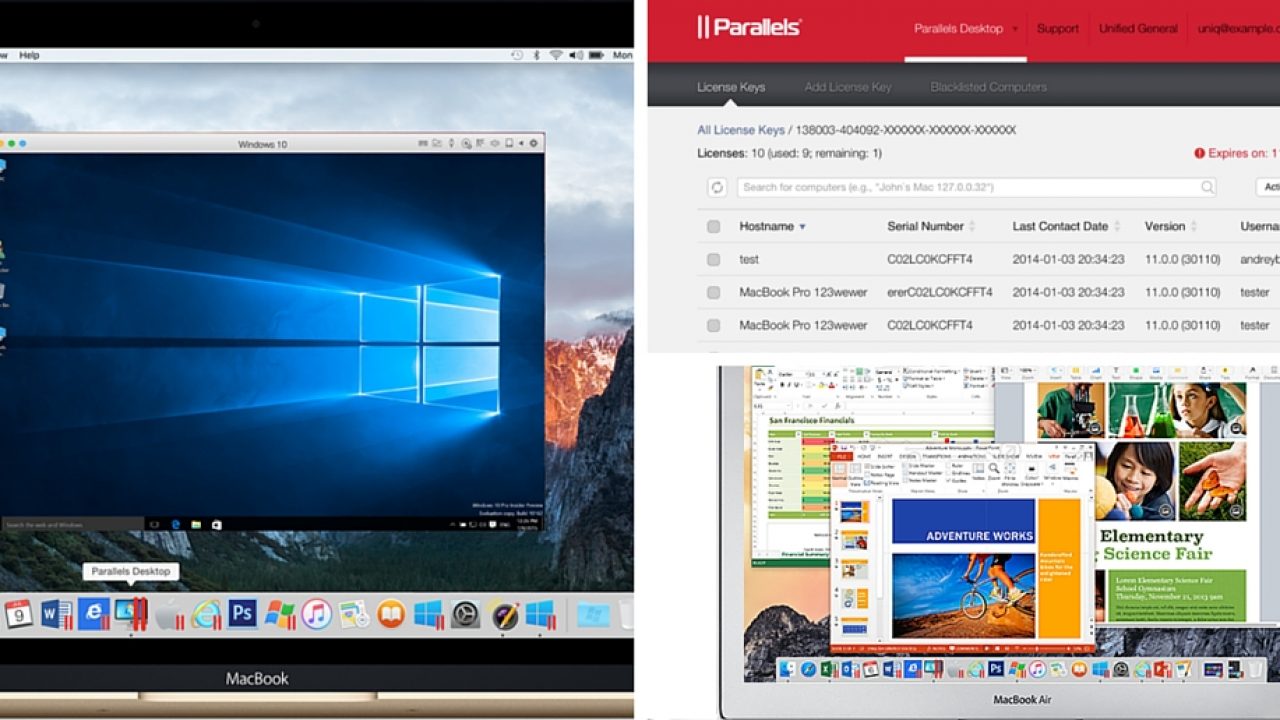Open iTunes from the dock
The width and height of the screenshot is (1280, 720).
(316, 613)
